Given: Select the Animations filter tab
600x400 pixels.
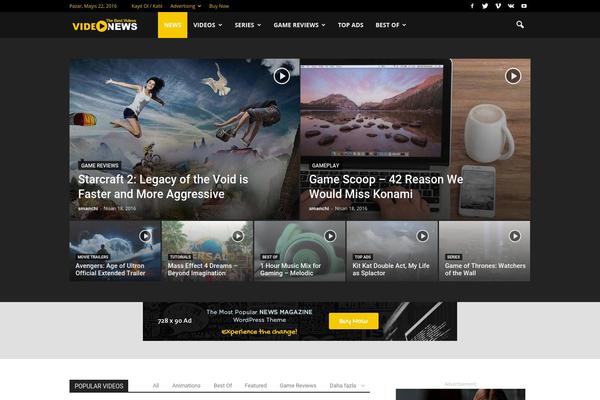Looking at the screenshot, I should coord(186,385).
